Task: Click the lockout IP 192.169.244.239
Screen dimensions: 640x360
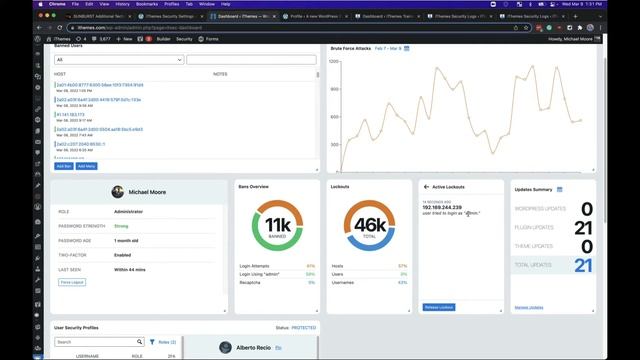Action: coord(442,207)
